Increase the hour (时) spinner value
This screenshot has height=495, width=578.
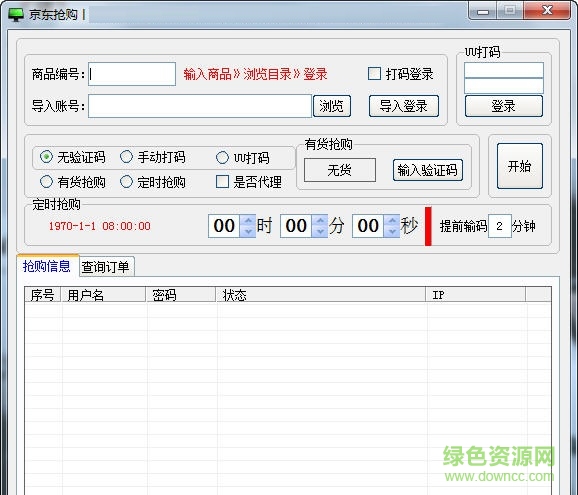coord(248,220)
